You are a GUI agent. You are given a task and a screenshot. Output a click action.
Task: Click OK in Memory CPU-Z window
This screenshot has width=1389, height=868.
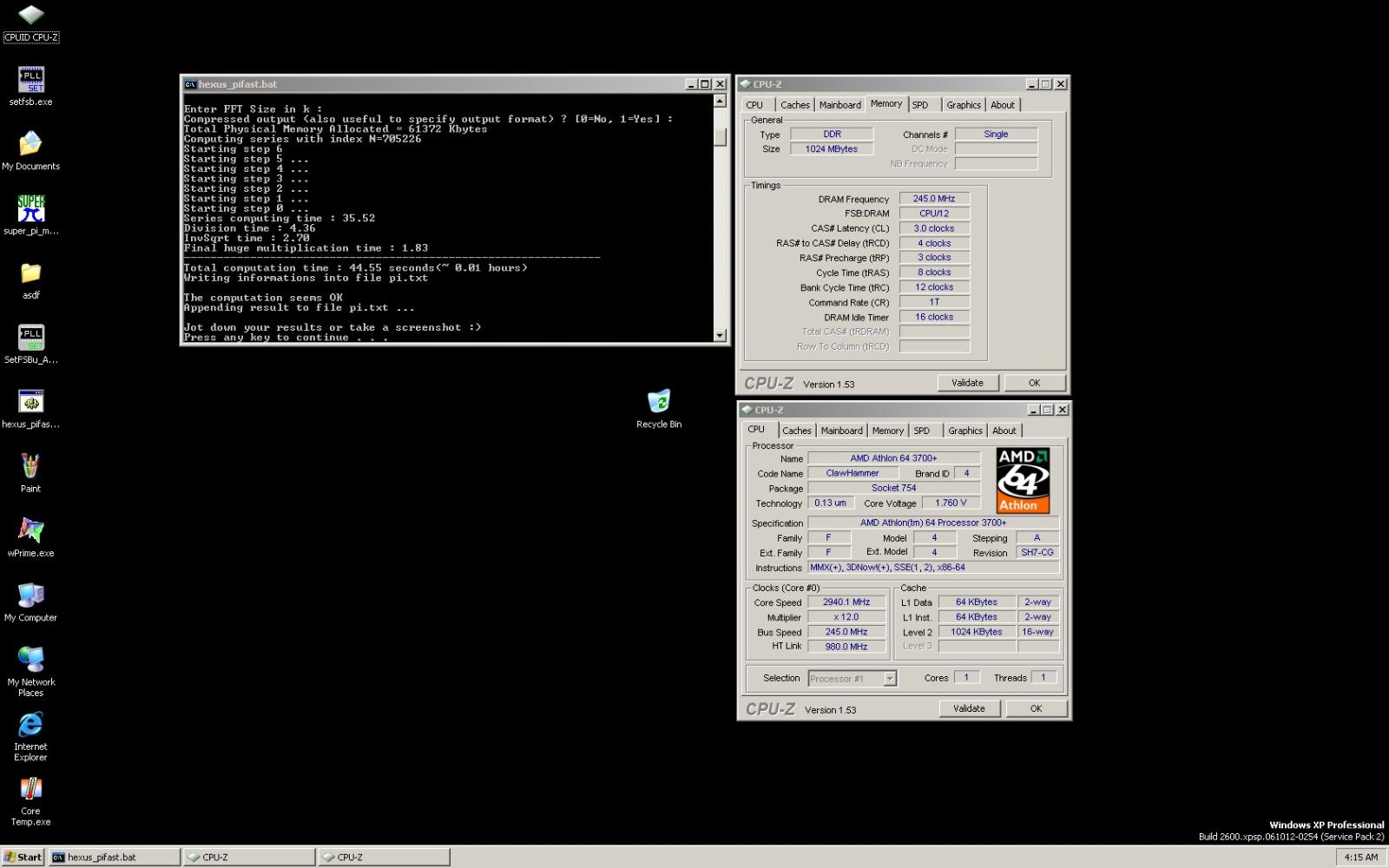tap(1035, 383)
